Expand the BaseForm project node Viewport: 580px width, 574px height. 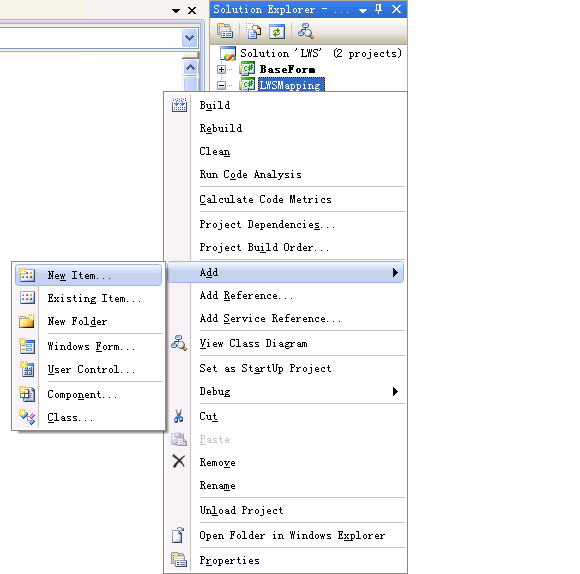click(x=221, y=70)
